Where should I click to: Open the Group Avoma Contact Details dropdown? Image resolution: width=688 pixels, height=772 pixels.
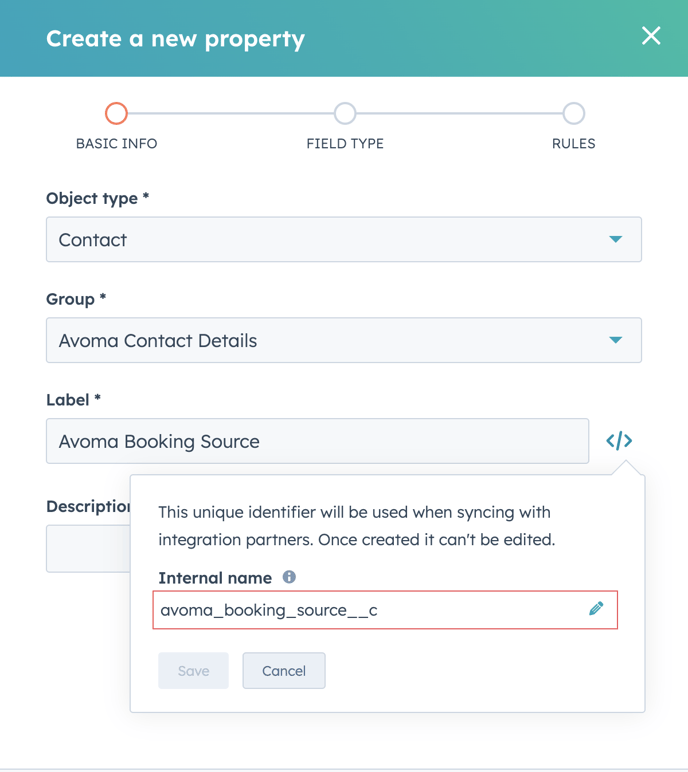(x=344, y=340)
